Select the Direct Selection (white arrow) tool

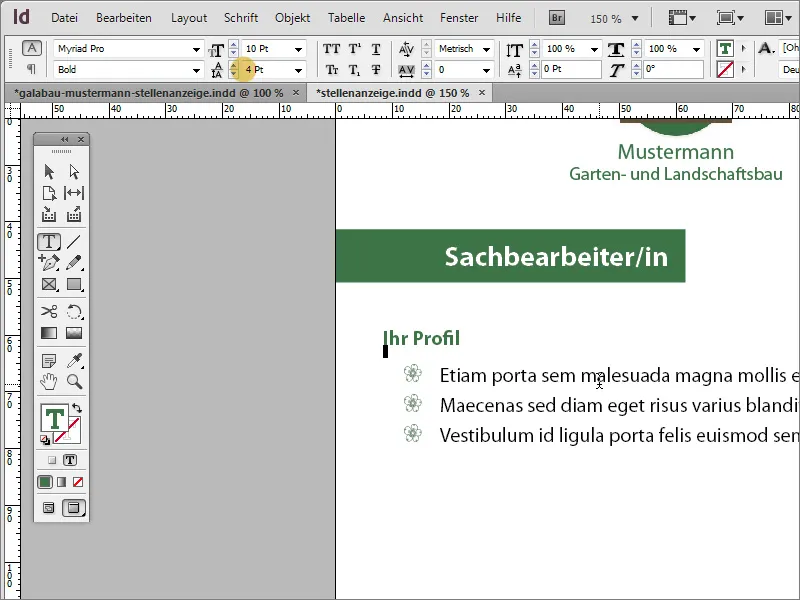coord(74,171)
